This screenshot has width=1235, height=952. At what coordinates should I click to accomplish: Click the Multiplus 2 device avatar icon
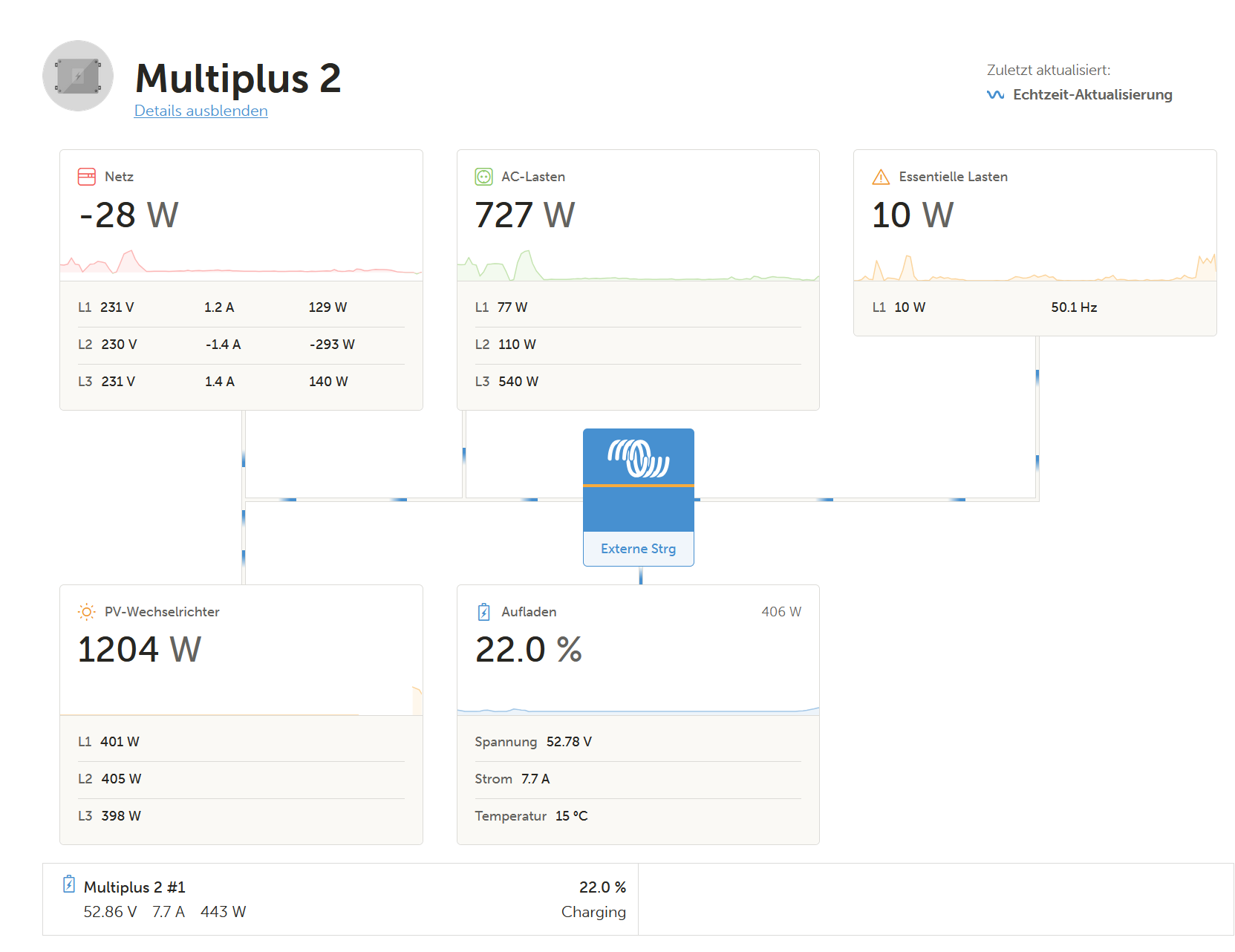(78, 76)
